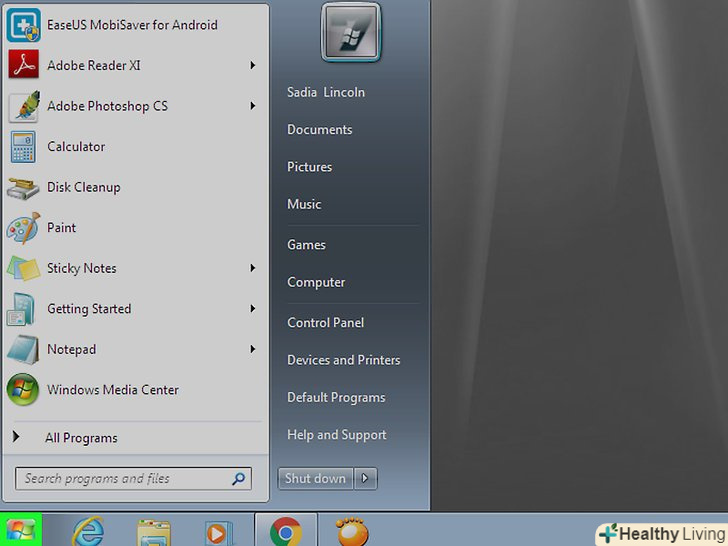Select the Notepad label
728x546 pixels.
72,350
